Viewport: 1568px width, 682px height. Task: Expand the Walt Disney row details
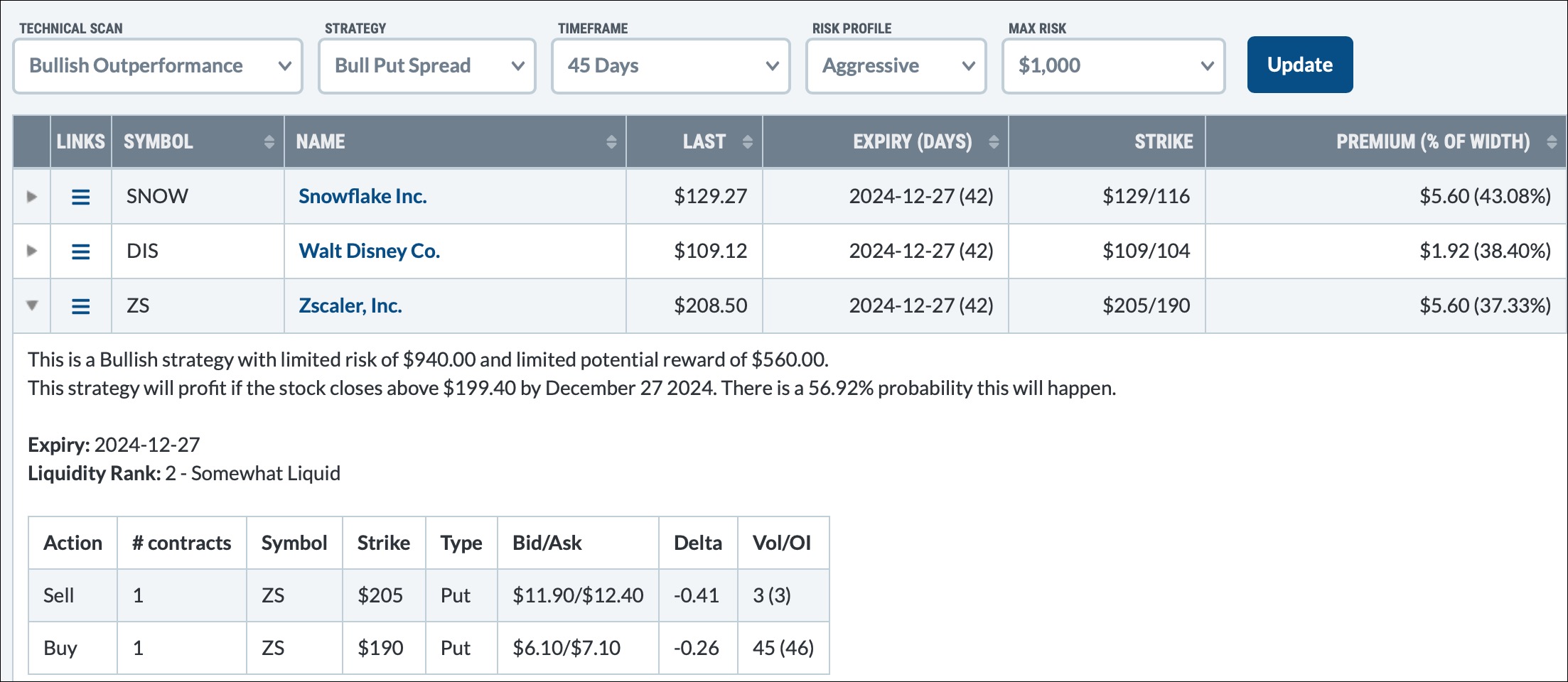tap(32, 251)
